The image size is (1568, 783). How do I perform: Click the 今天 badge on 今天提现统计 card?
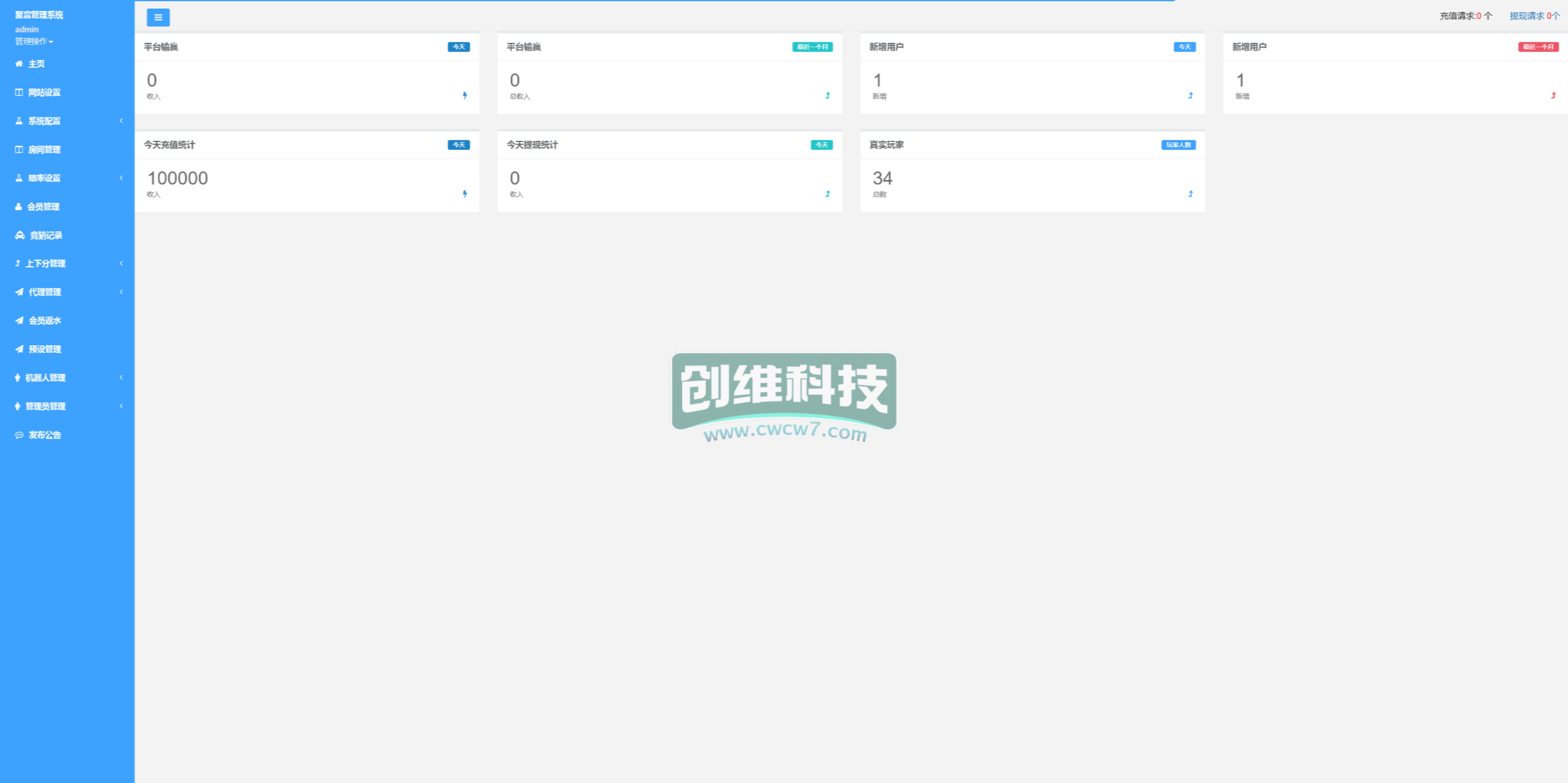click(x=822, y=145)
